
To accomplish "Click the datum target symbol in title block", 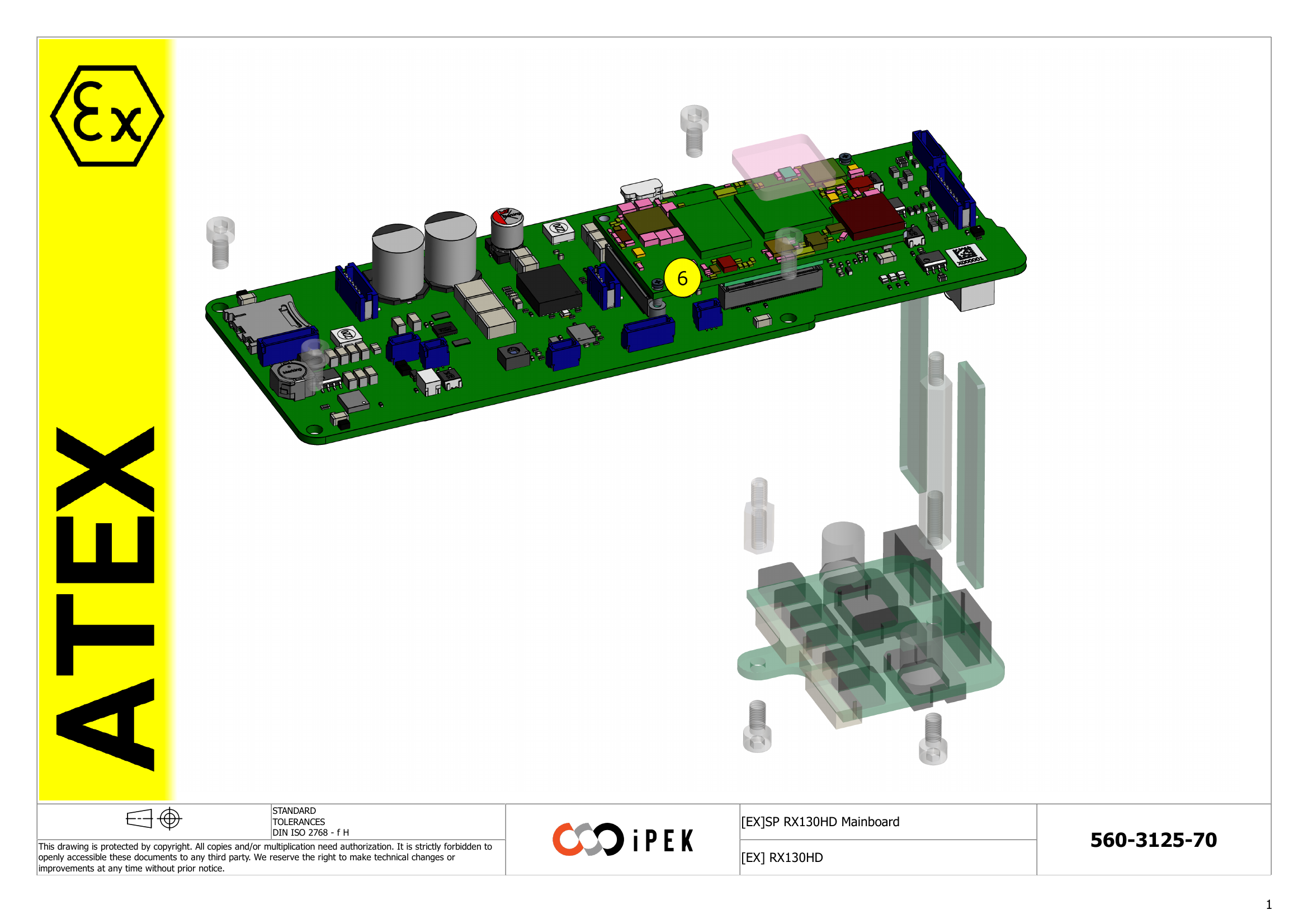I will click(x=169, y=818).
